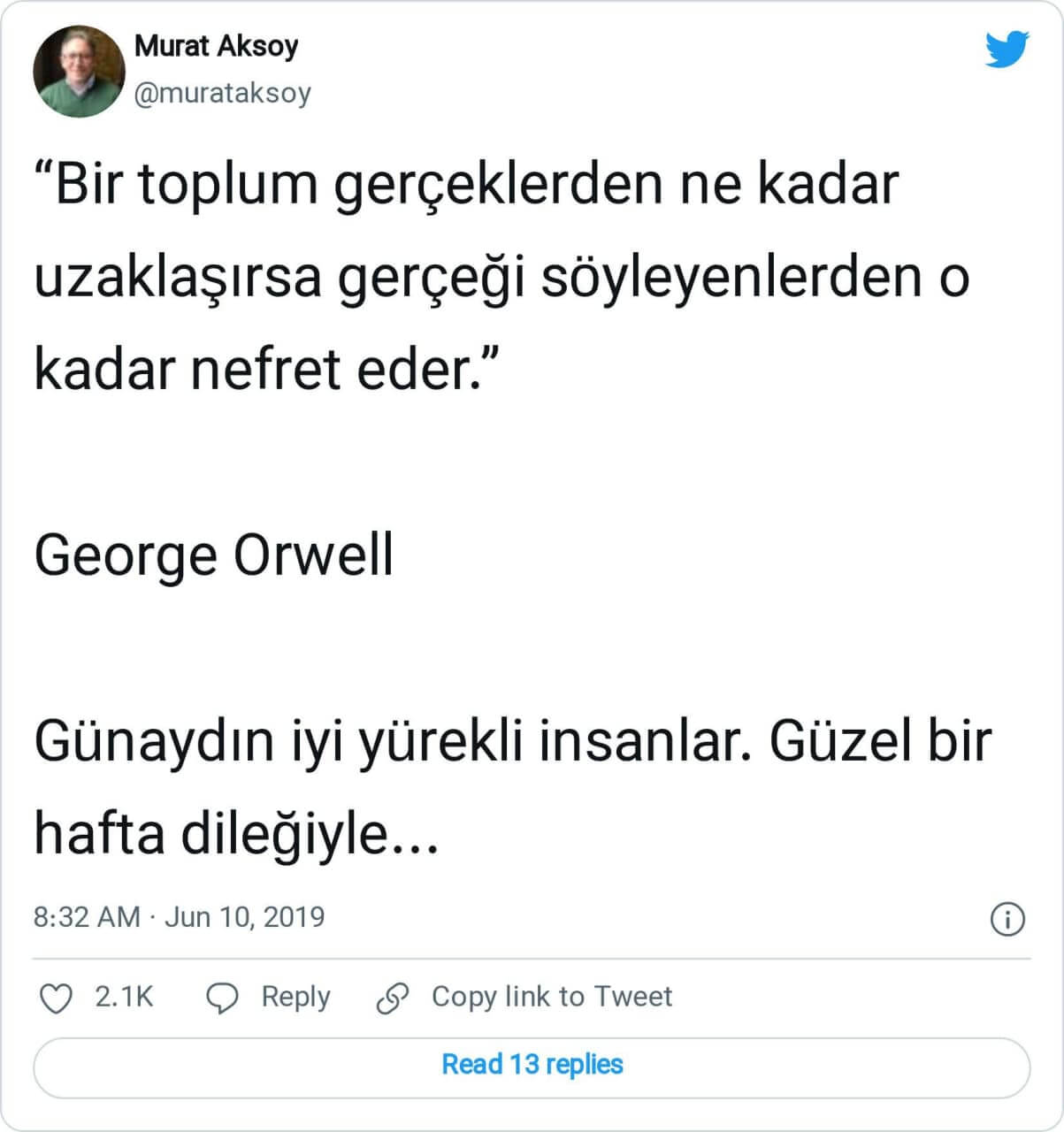
Task: Open Murat Aksoy's profile picture
Action: 79,72
